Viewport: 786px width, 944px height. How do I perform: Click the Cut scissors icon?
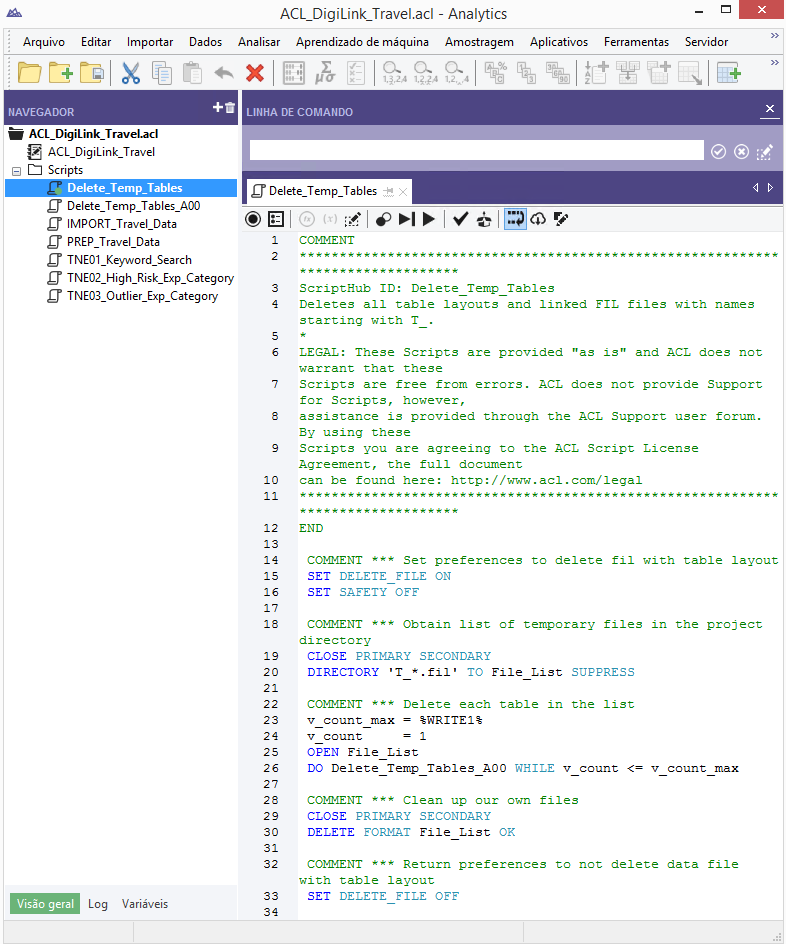tap(131, 72)
